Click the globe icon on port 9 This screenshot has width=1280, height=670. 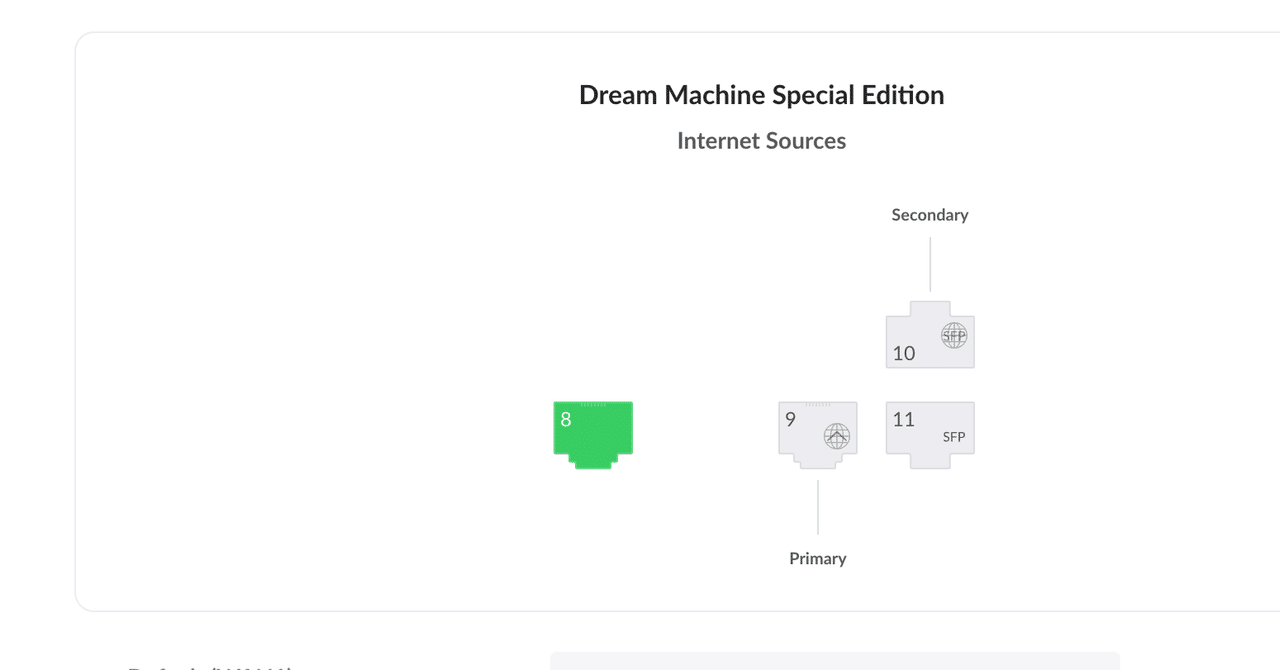[x=837, y=434]
